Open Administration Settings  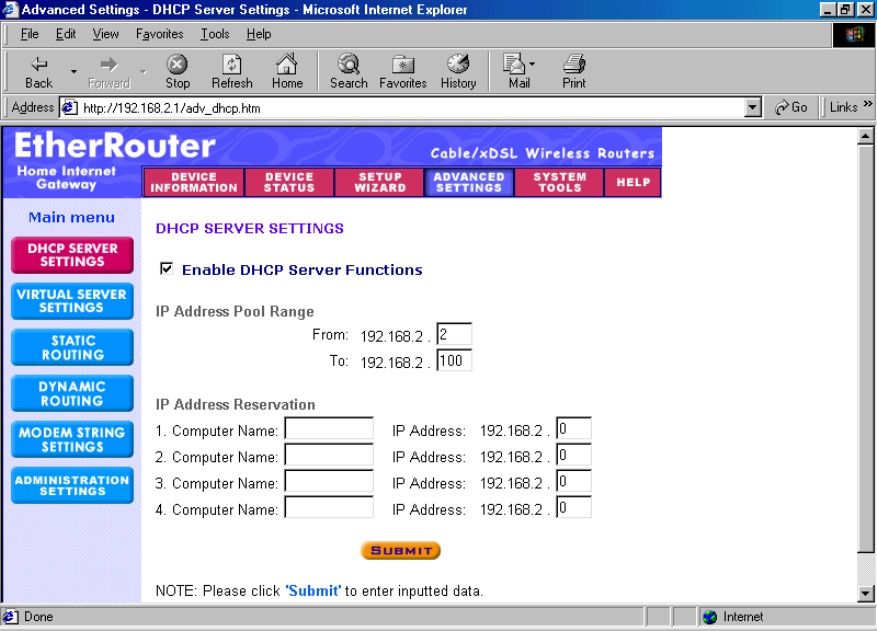(x=72, y=485)
